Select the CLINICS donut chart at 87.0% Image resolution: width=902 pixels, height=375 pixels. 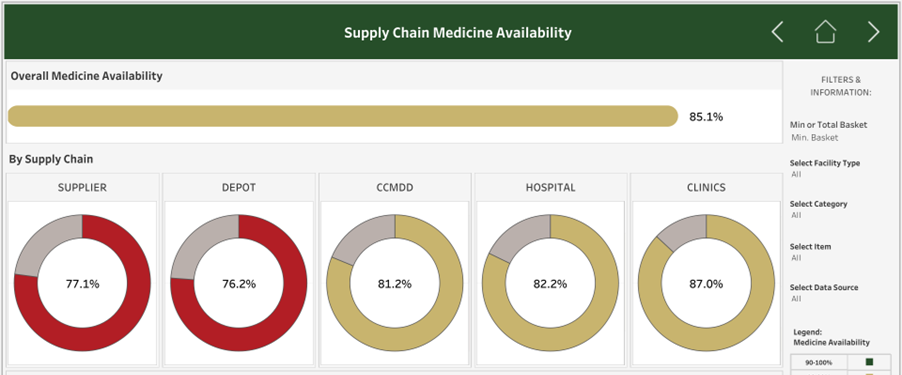[x=706, y=283]
